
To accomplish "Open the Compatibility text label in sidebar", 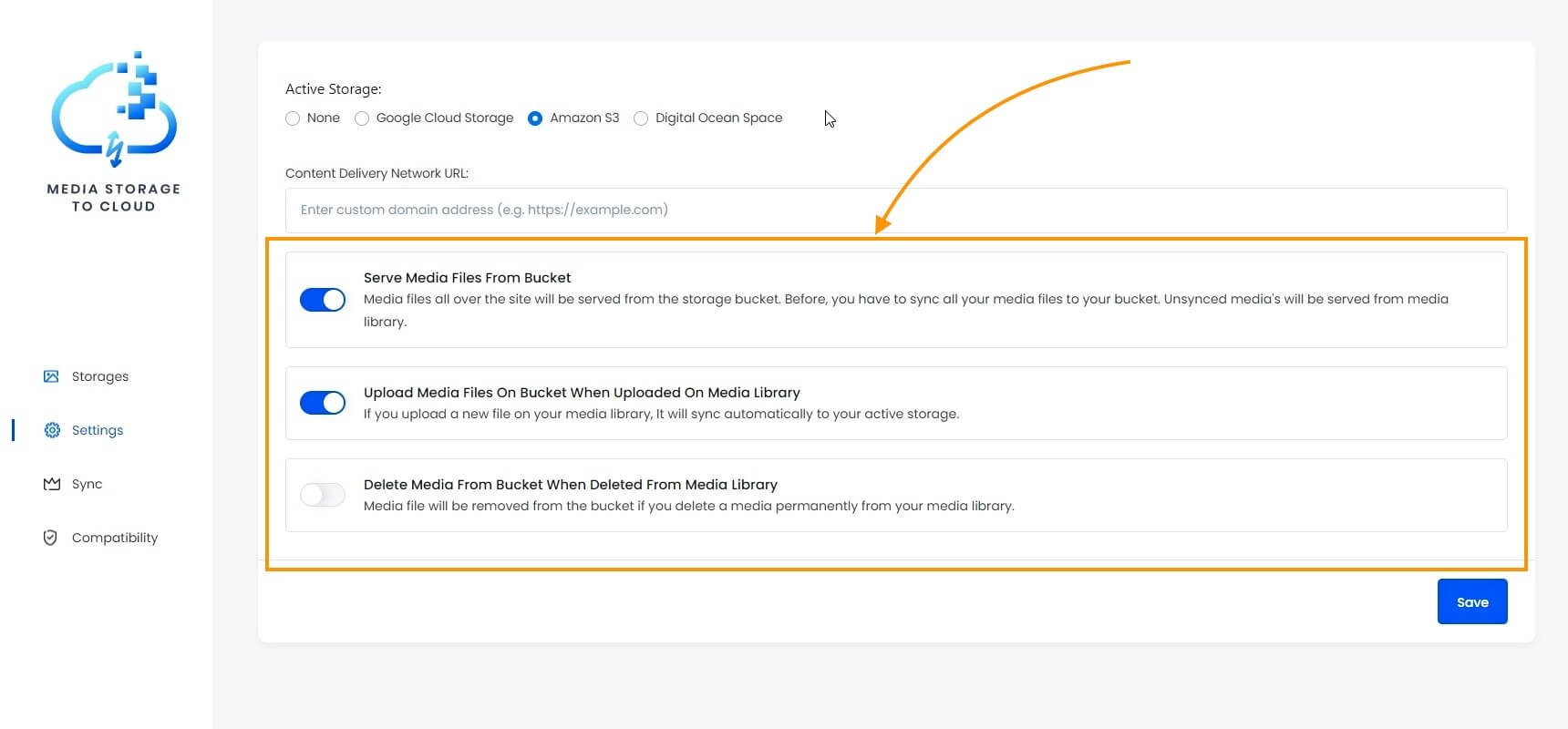I will click(115, 538).
